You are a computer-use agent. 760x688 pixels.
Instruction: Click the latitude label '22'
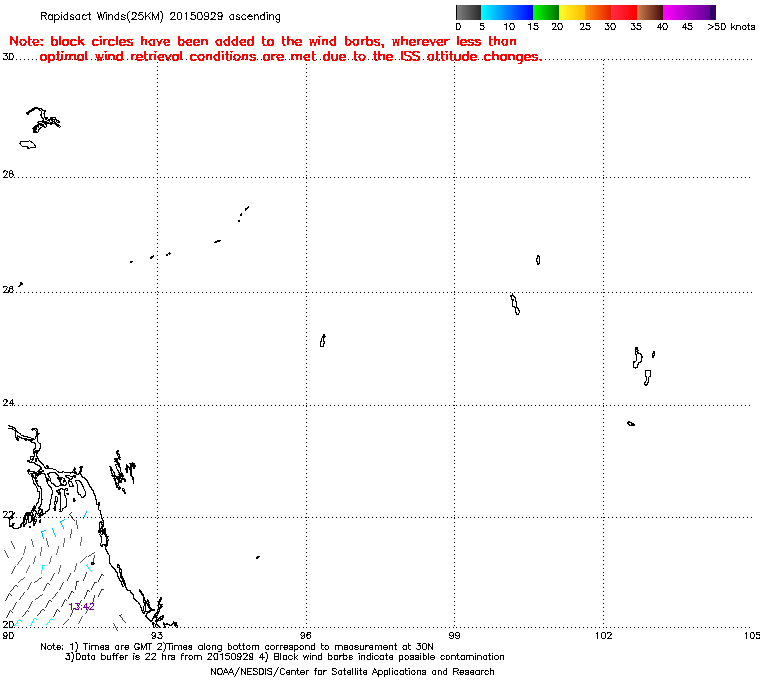click(x=8, y=514)
